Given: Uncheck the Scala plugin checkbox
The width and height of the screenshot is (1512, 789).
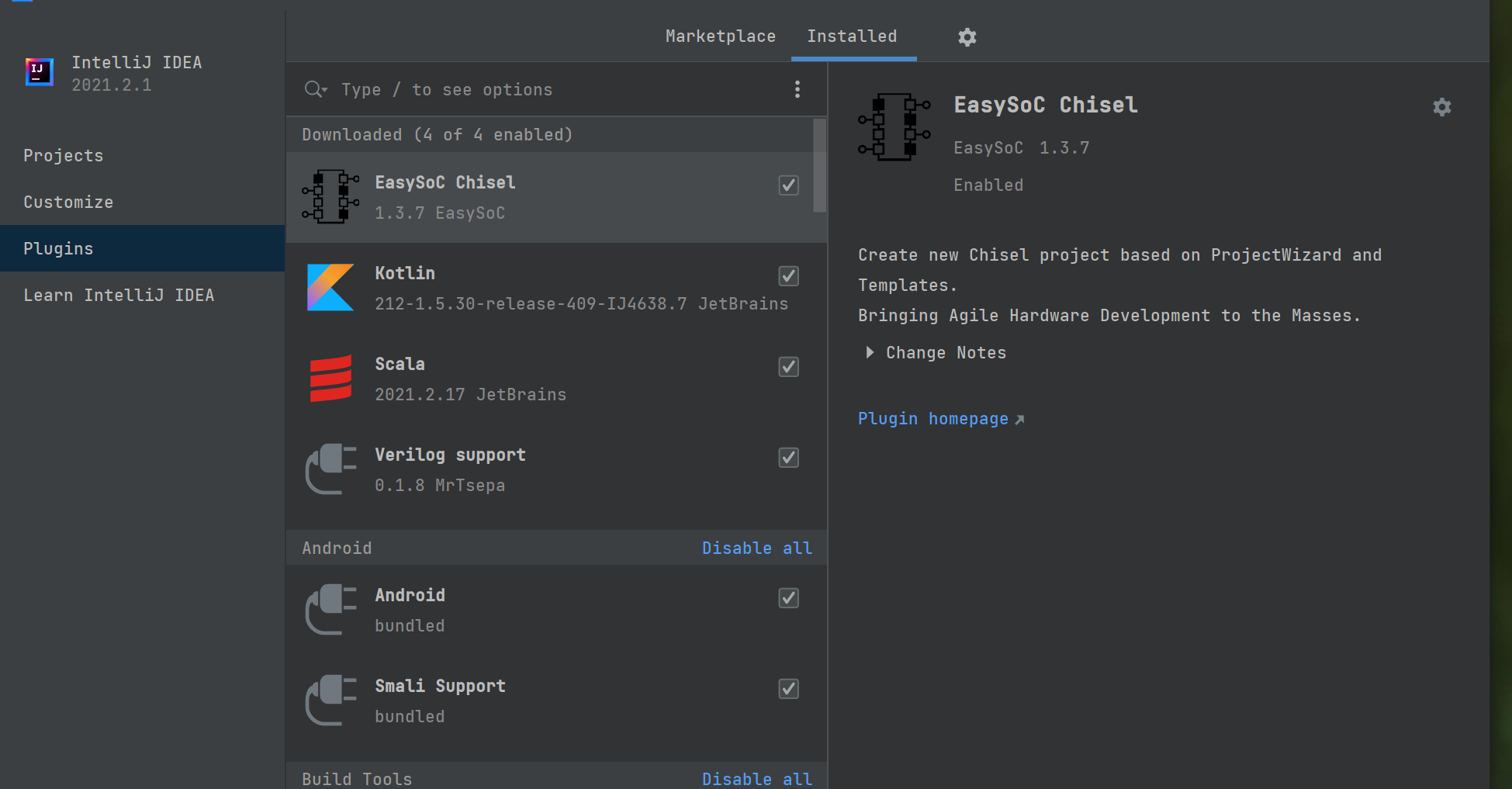Looking at the screenshot, I should [x=788, y=367].
